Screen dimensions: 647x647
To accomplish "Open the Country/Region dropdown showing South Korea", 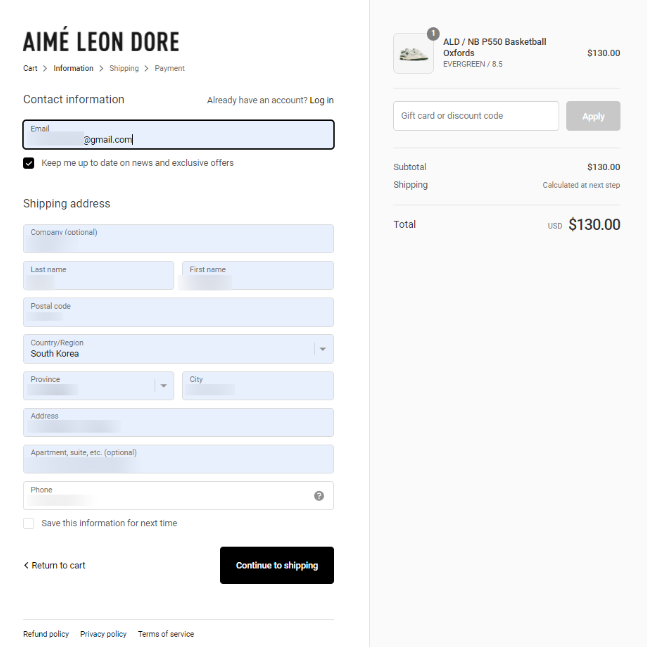I will point(178,349).
